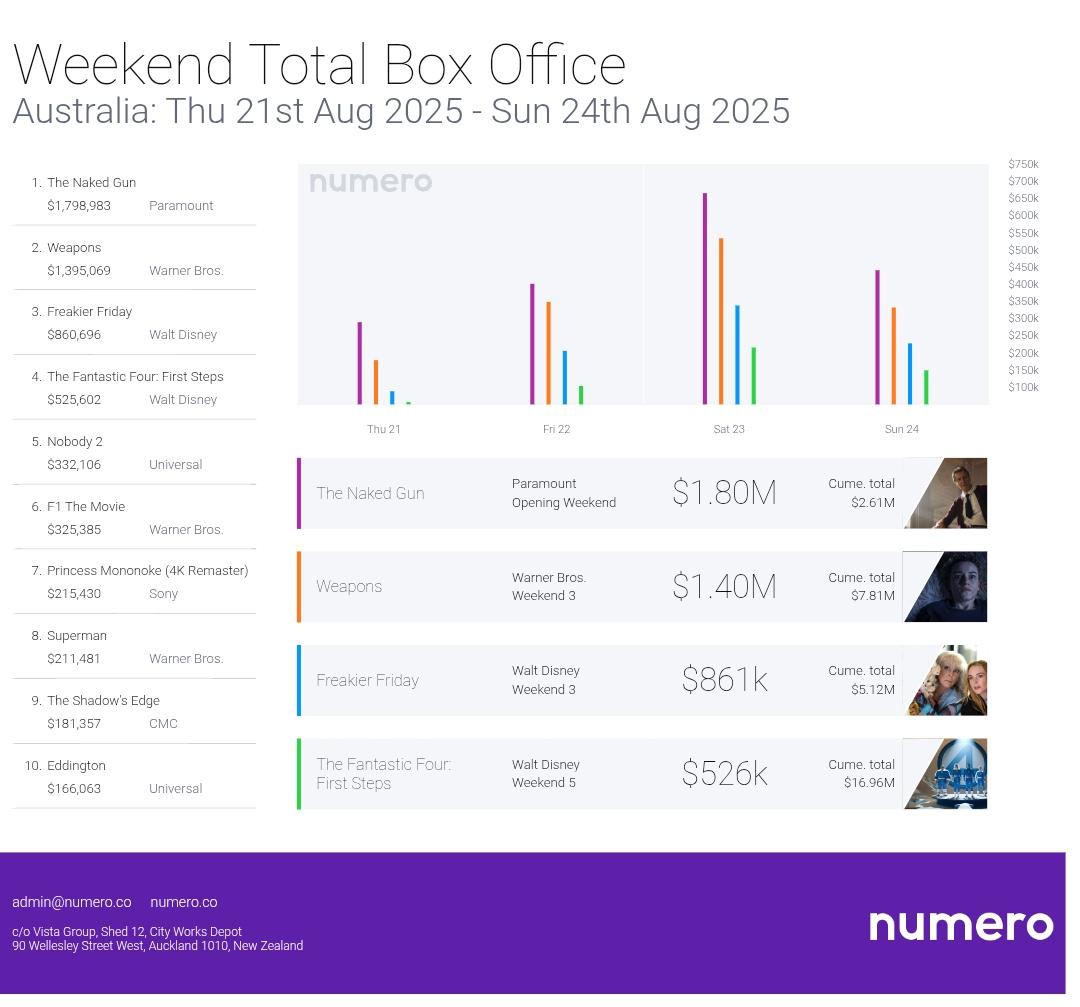Click the Cume. total $7.81M value

[x=873, y=596]
